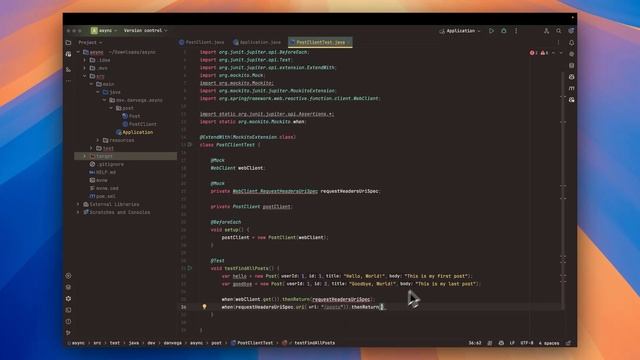Click the UTF-8 encoding indicator
640x360 pixels.
pos(527,343)
